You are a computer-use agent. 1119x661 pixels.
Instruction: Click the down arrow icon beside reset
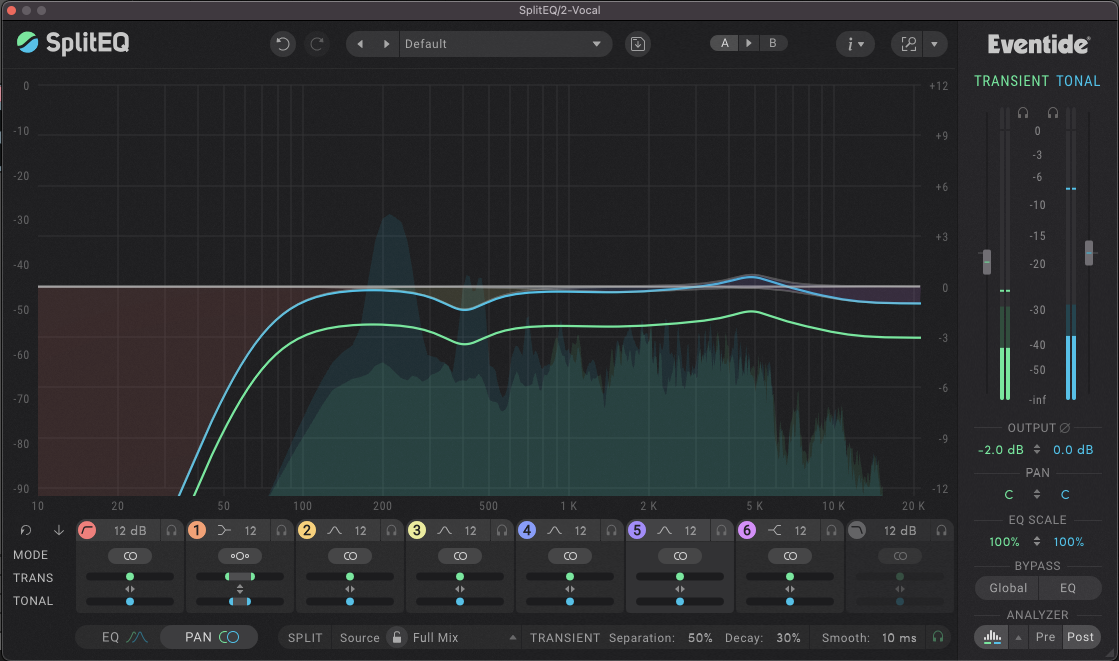coord(59,530)
